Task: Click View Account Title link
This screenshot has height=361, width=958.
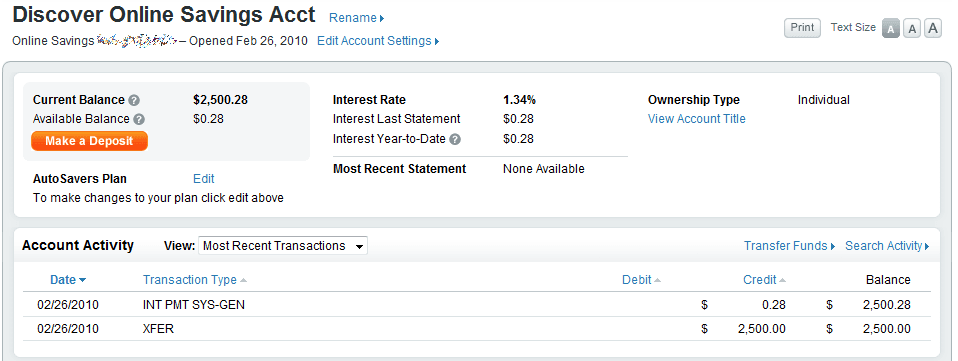Action: (697, 119)
